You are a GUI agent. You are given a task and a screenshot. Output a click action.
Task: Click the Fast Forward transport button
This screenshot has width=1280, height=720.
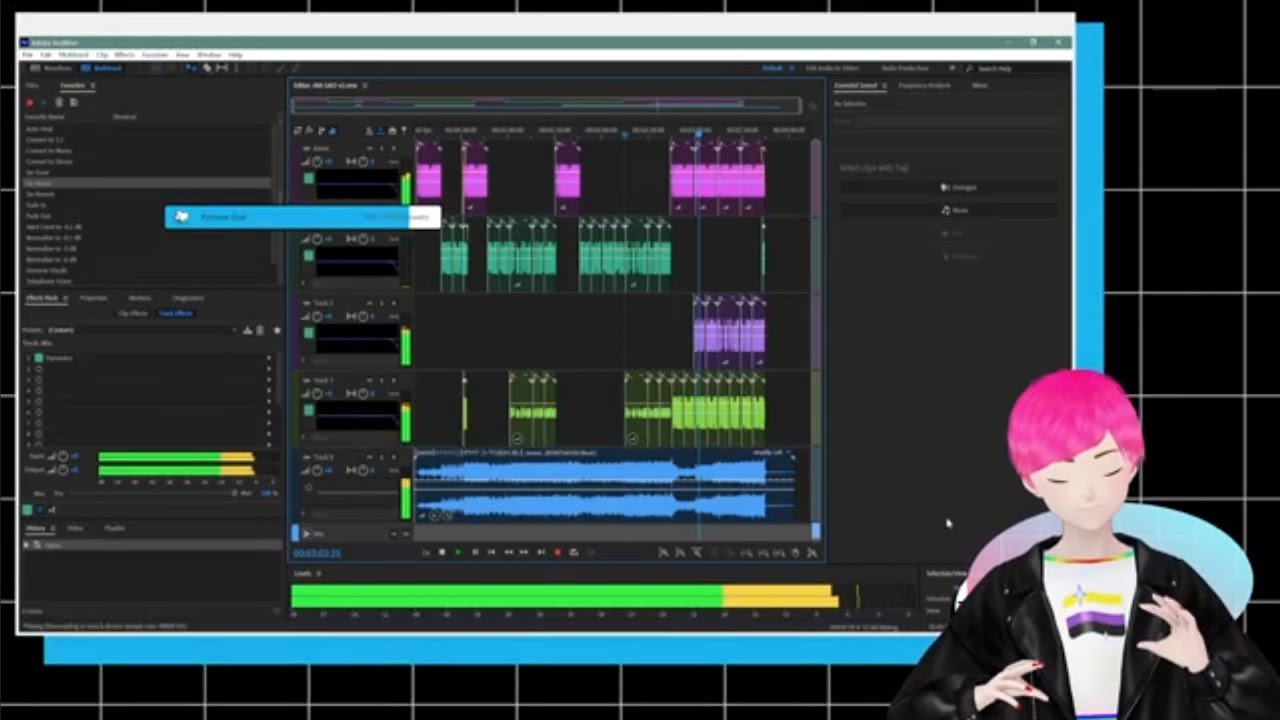click(524, 552)
